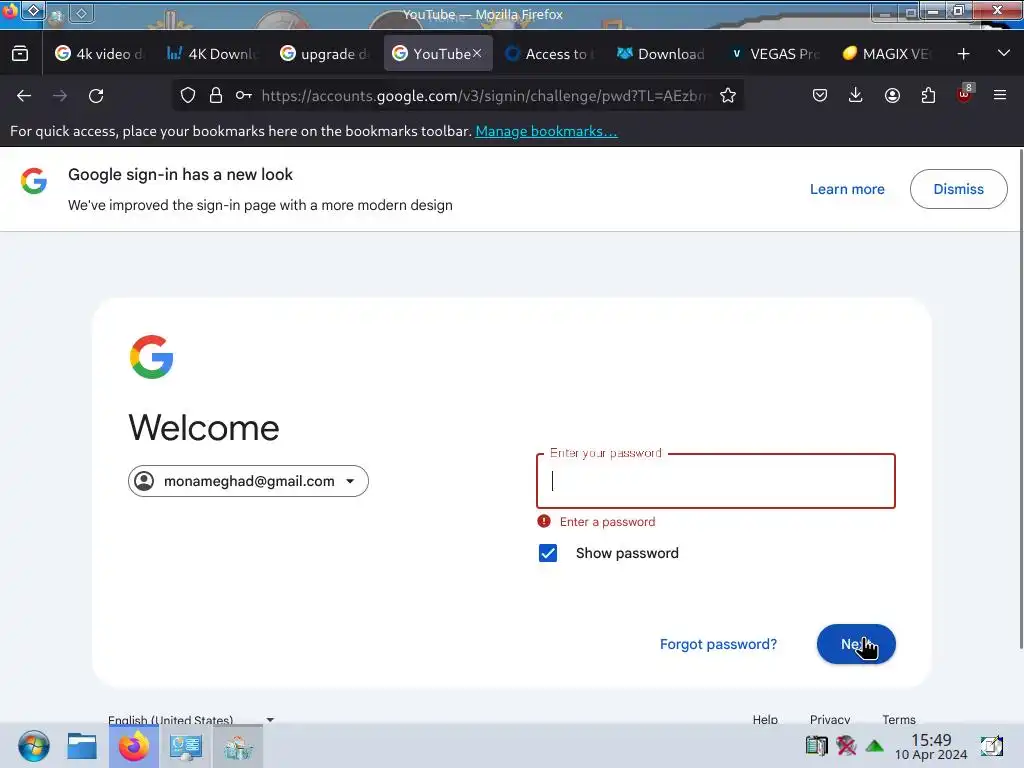
Task: List all tabs with the chevron
Action: click(x=1004, y=53)
